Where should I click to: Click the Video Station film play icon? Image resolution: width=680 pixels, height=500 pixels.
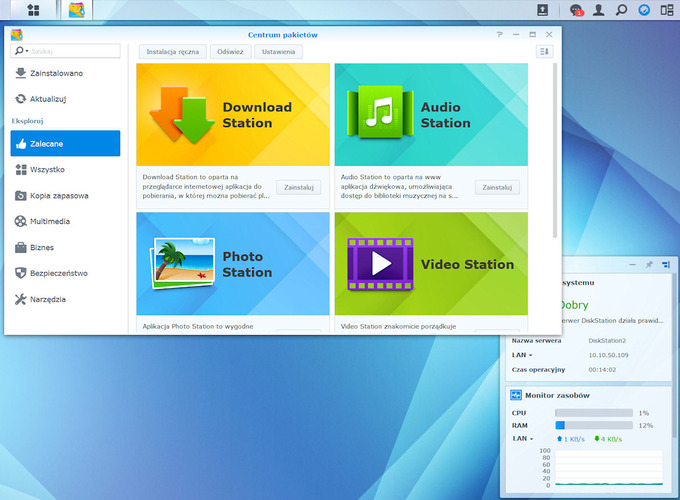[380, 264]
